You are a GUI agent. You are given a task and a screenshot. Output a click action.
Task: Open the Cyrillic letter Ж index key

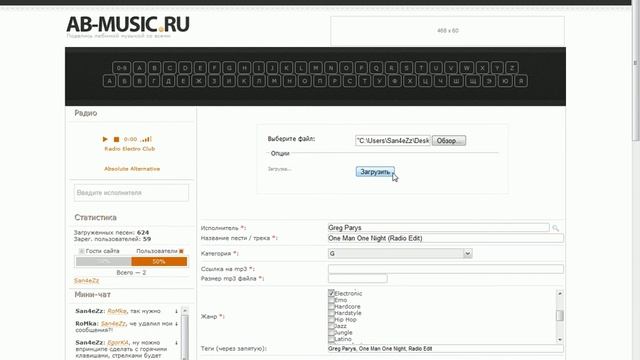(x=198, y=81)
